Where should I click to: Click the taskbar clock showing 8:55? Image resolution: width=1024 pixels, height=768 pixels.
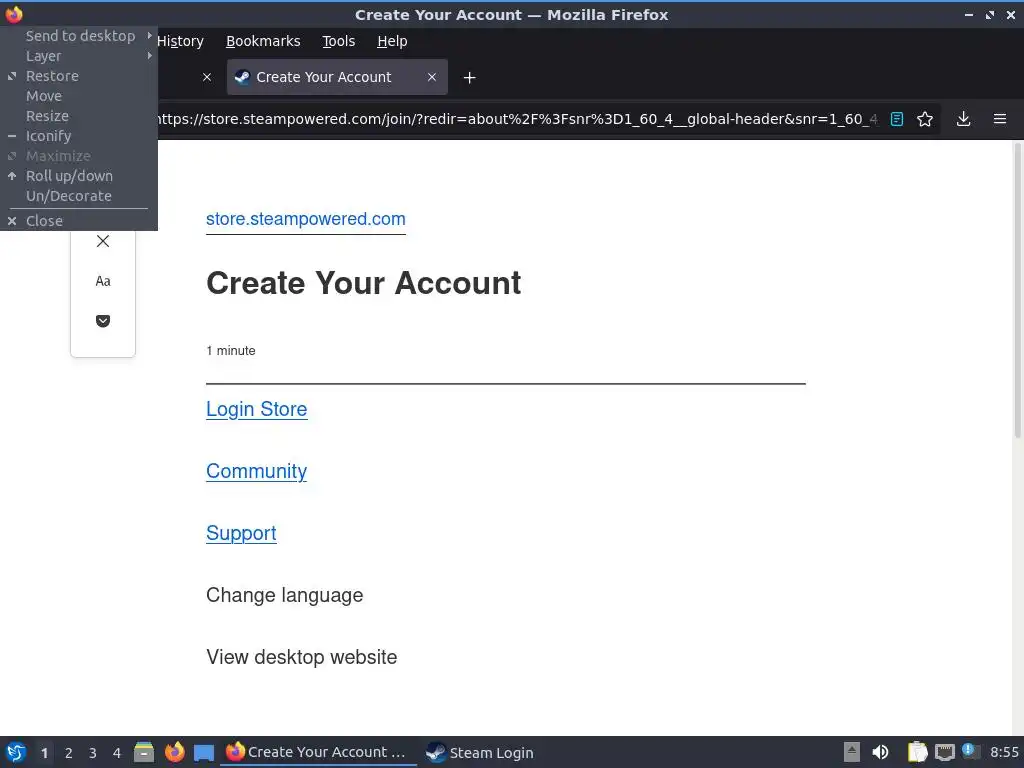(1004, 752)
